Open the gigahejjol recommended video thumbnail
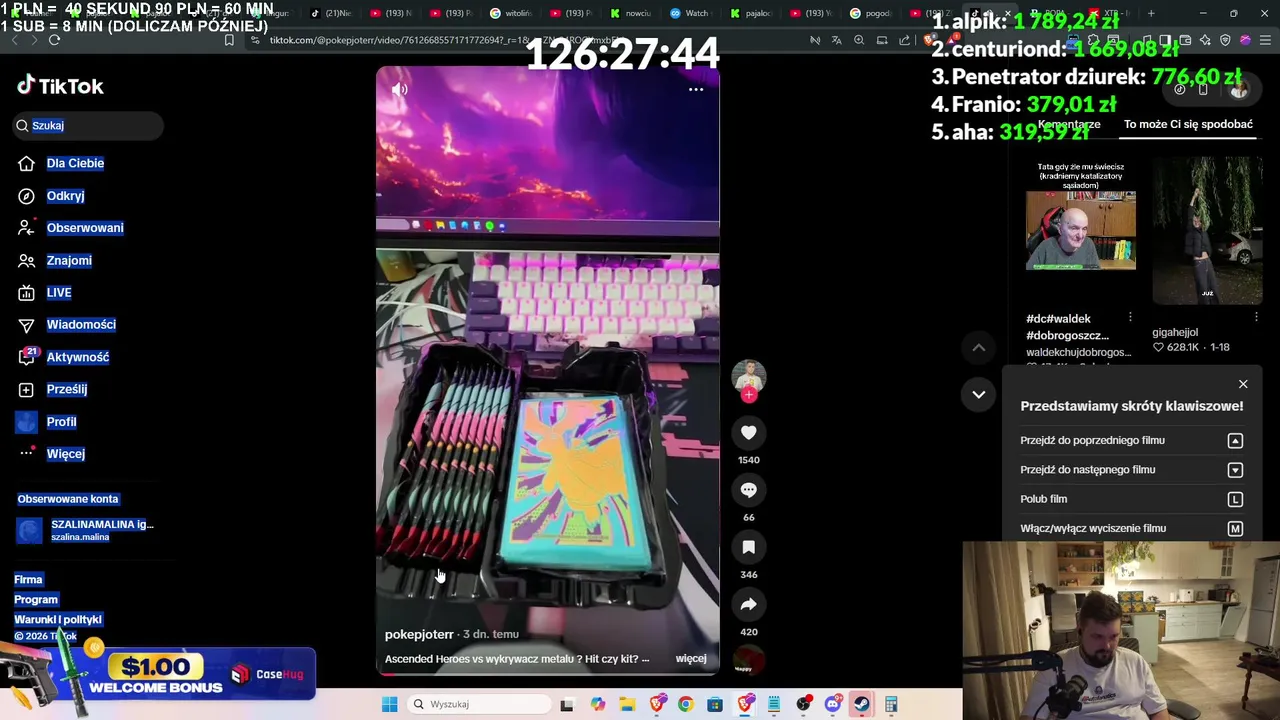This screenshot has width=1280, height=720. 1207,230
